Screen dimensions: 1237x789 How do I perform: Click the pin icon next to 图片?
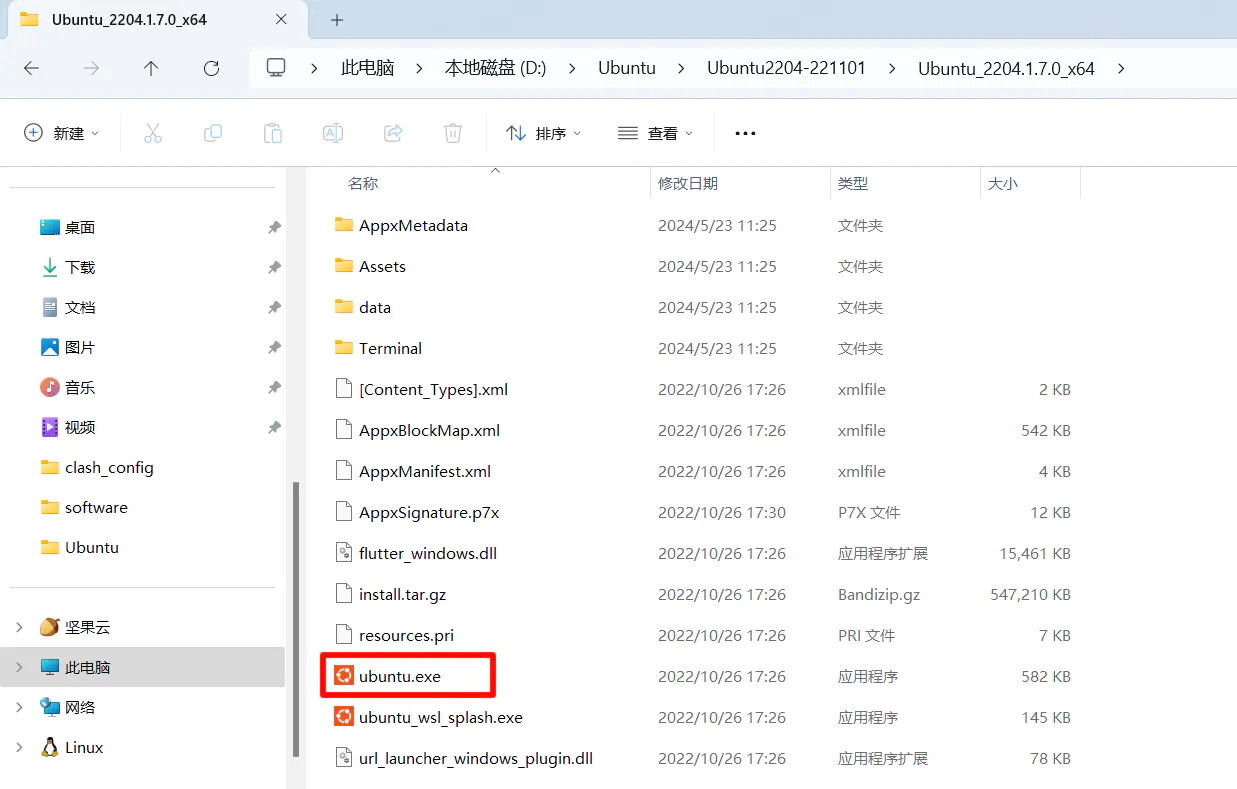(x=274, y=348)
